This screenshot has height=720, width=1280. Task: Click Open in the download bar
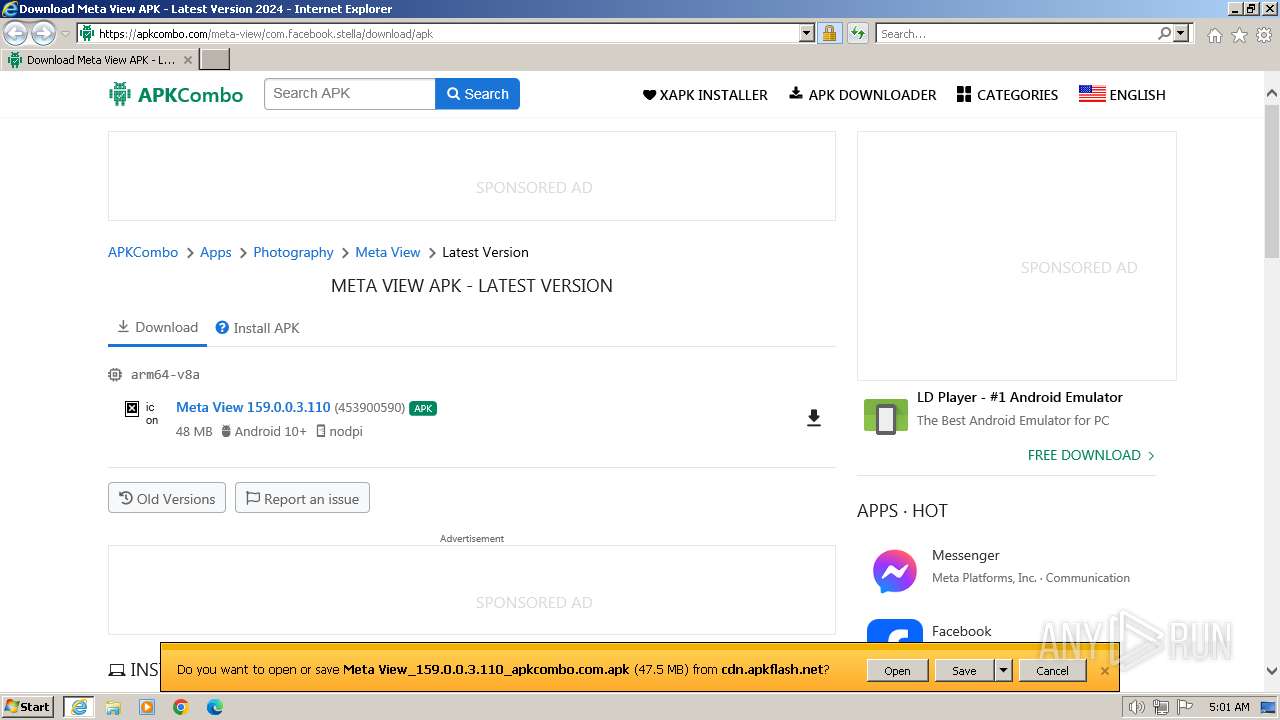(897, 671)
